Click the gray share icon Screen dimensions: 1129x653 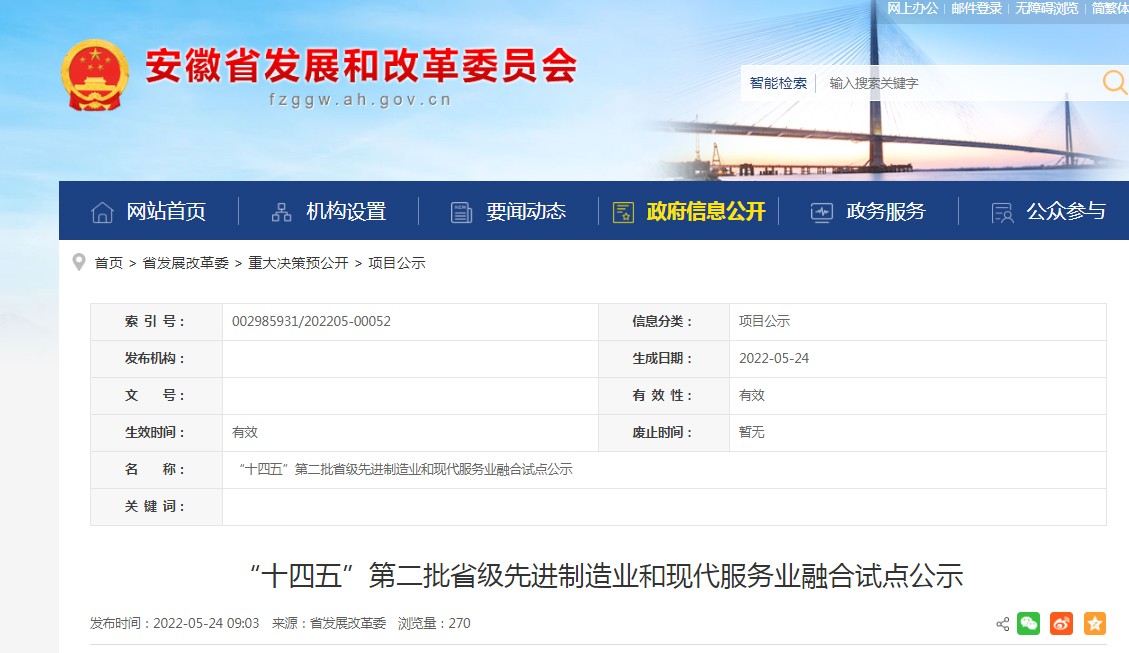1002,624
